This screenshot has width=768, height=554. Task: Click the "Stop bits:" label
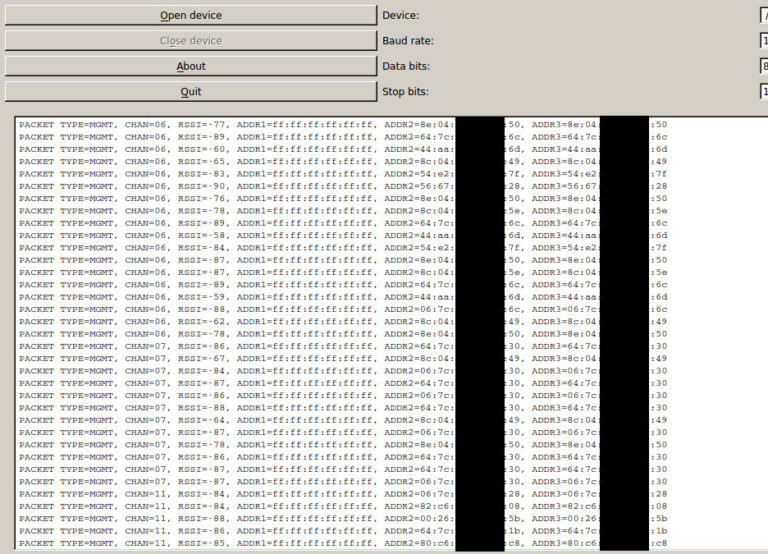click(407, 91)
